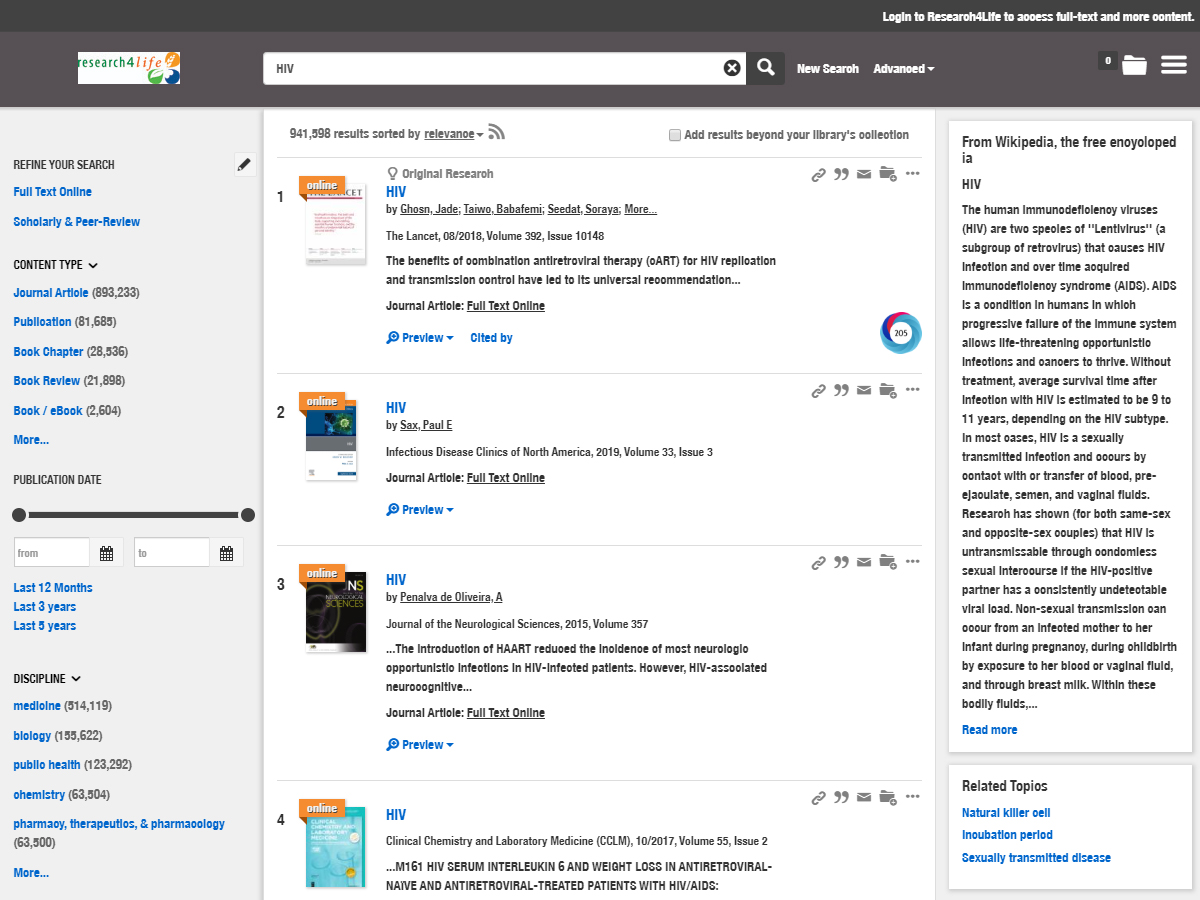1200x900 pixels.
Task: Open the relevance sort dropdown
Action: [x=453, y=134]
